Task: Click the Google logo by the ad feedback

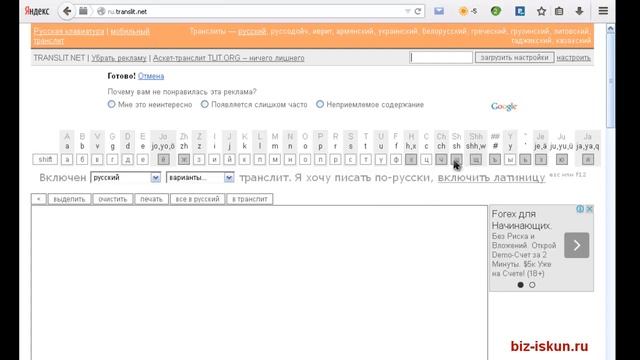Action: point(504,107)
